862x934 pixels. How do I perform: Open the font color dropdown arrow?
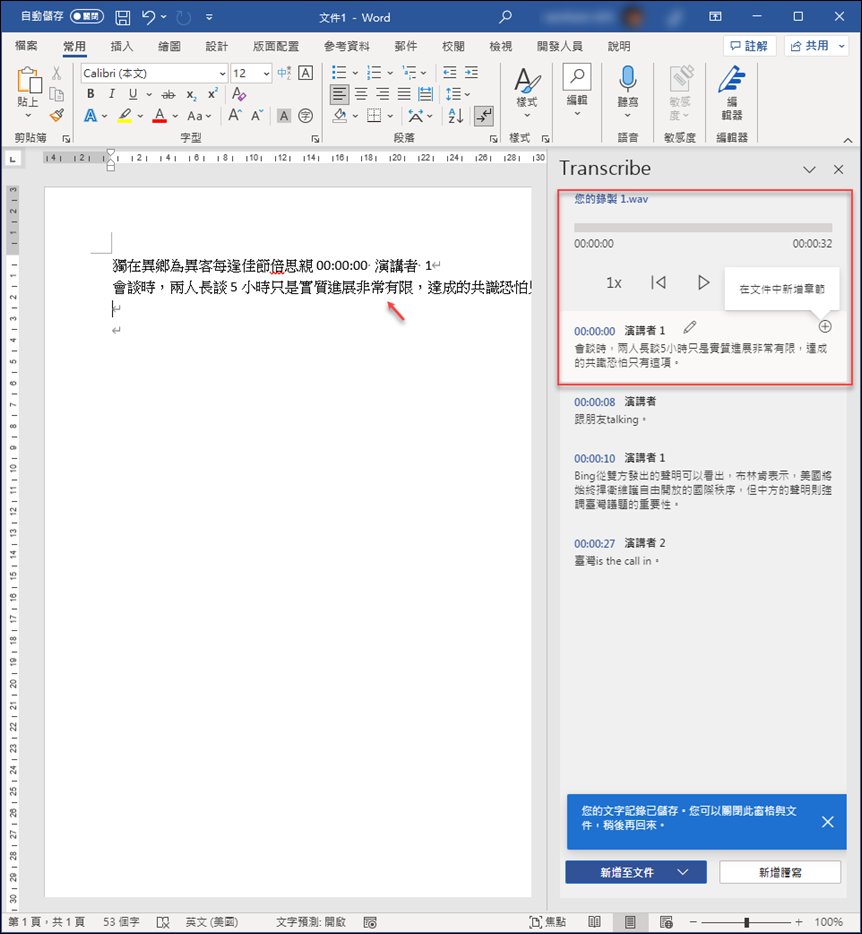[x=175, y=116]
